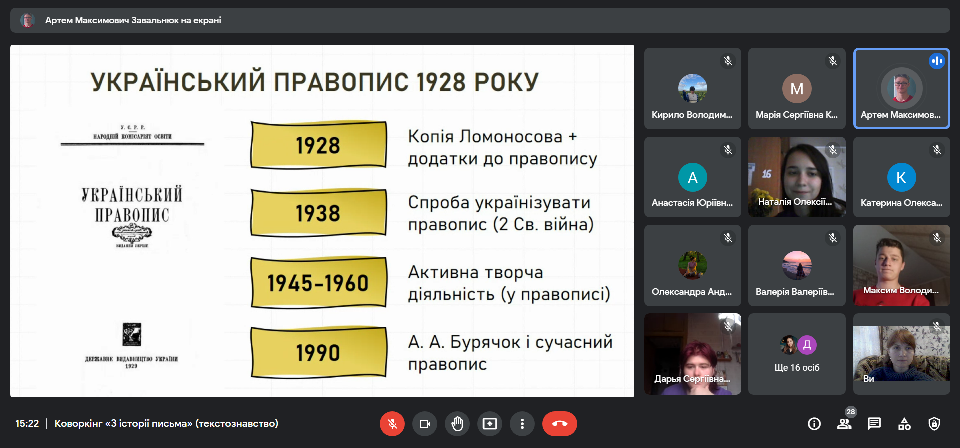Viewport: 960px width, 448px height.
Task: Open host controls lock icon
Action: coord(934,424)
